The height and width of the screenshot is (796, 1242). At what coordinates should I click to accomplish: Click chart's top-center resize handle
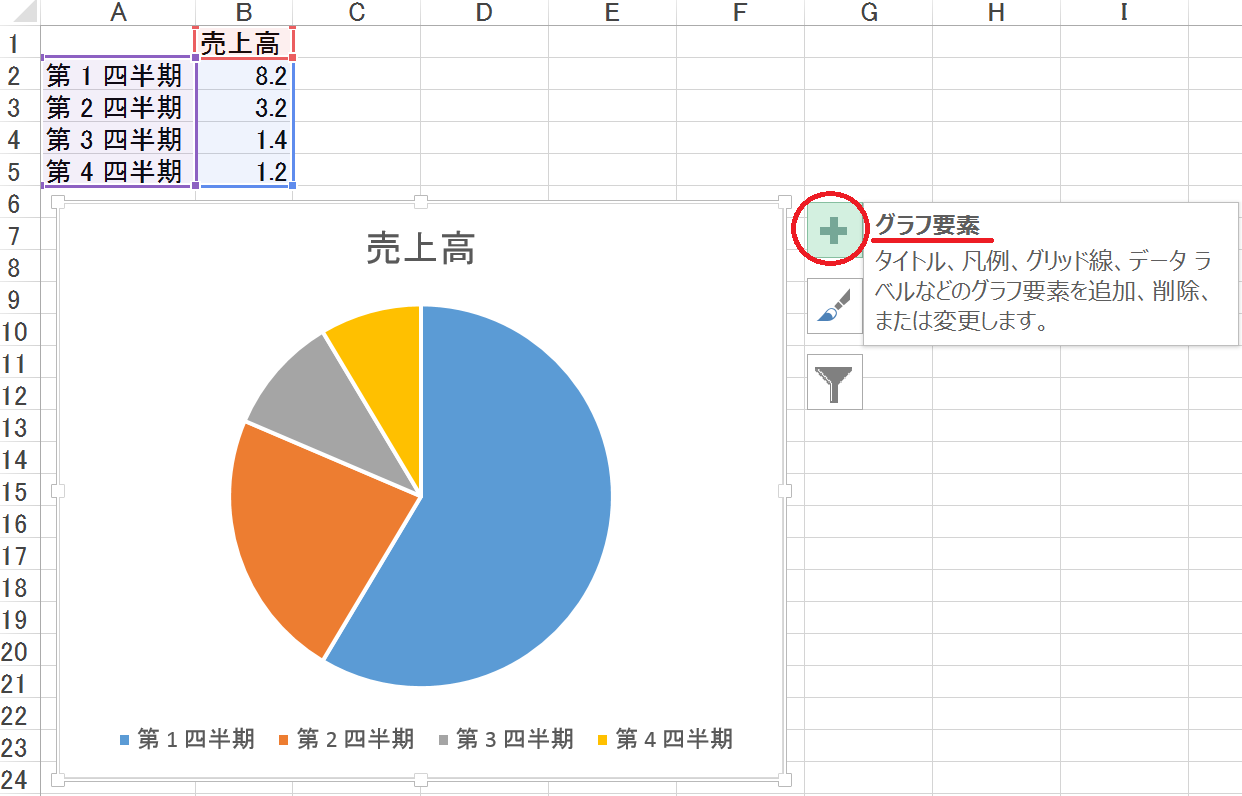421,202
